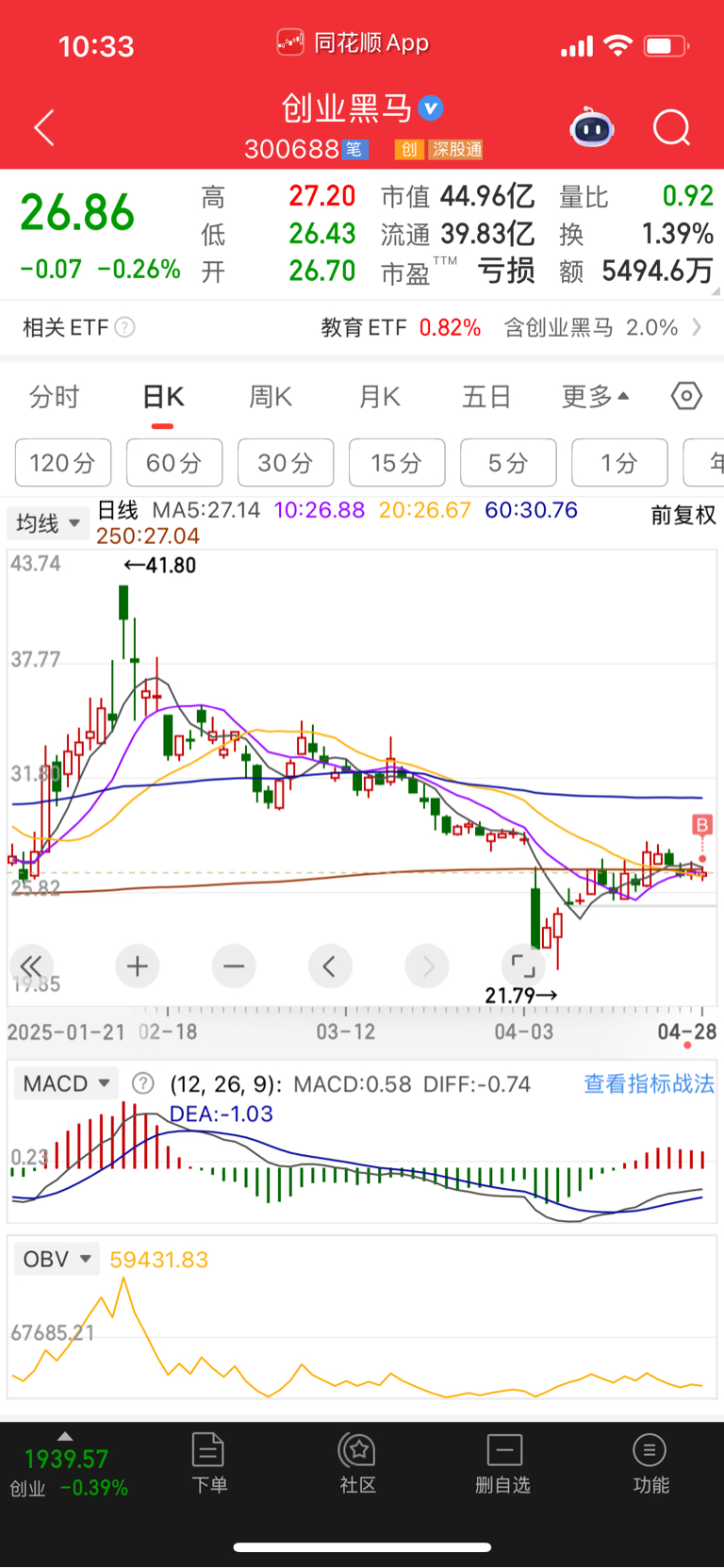Screen dimensions: 724x1568
Task: Expand quote details via corner triangle near 5494.6万
Action: [716, 292]
